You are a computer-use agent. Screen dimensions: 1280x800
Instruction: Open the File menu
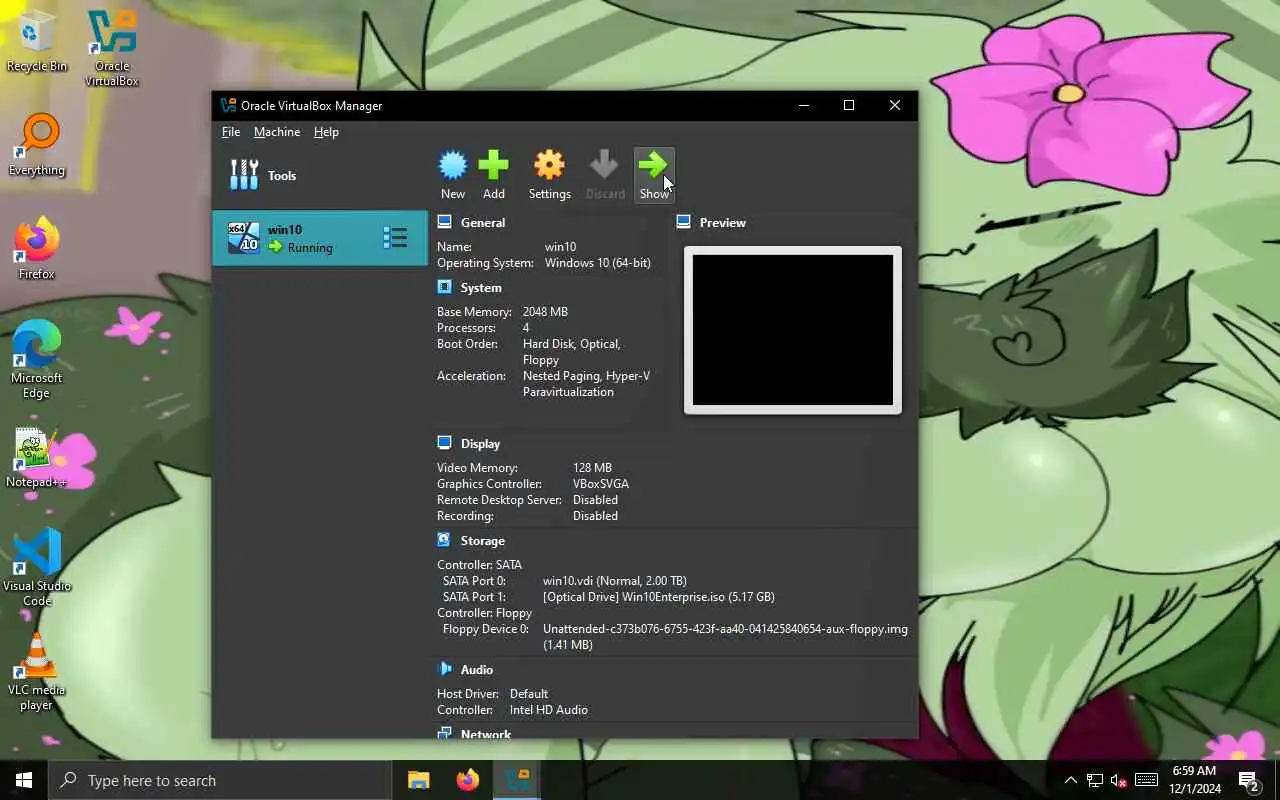[x=231, y=132]
